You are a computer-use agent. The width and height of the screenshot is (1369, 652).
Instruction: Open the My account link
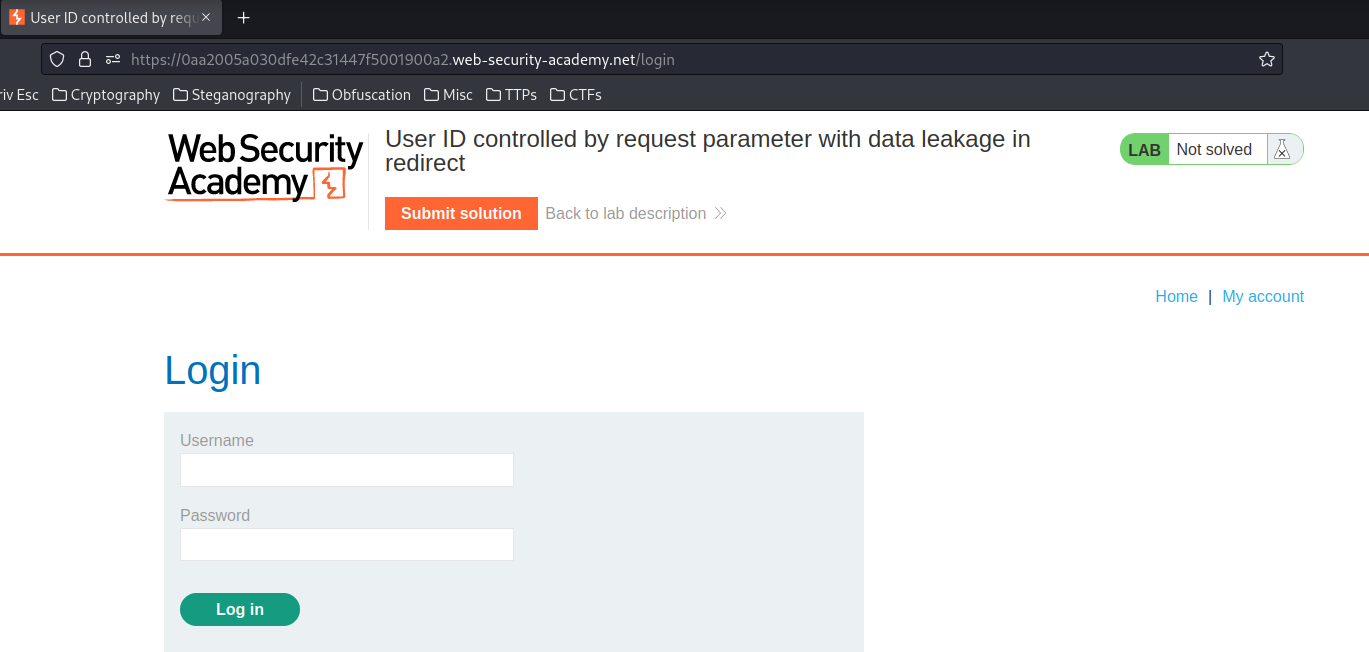[1263, 296]
